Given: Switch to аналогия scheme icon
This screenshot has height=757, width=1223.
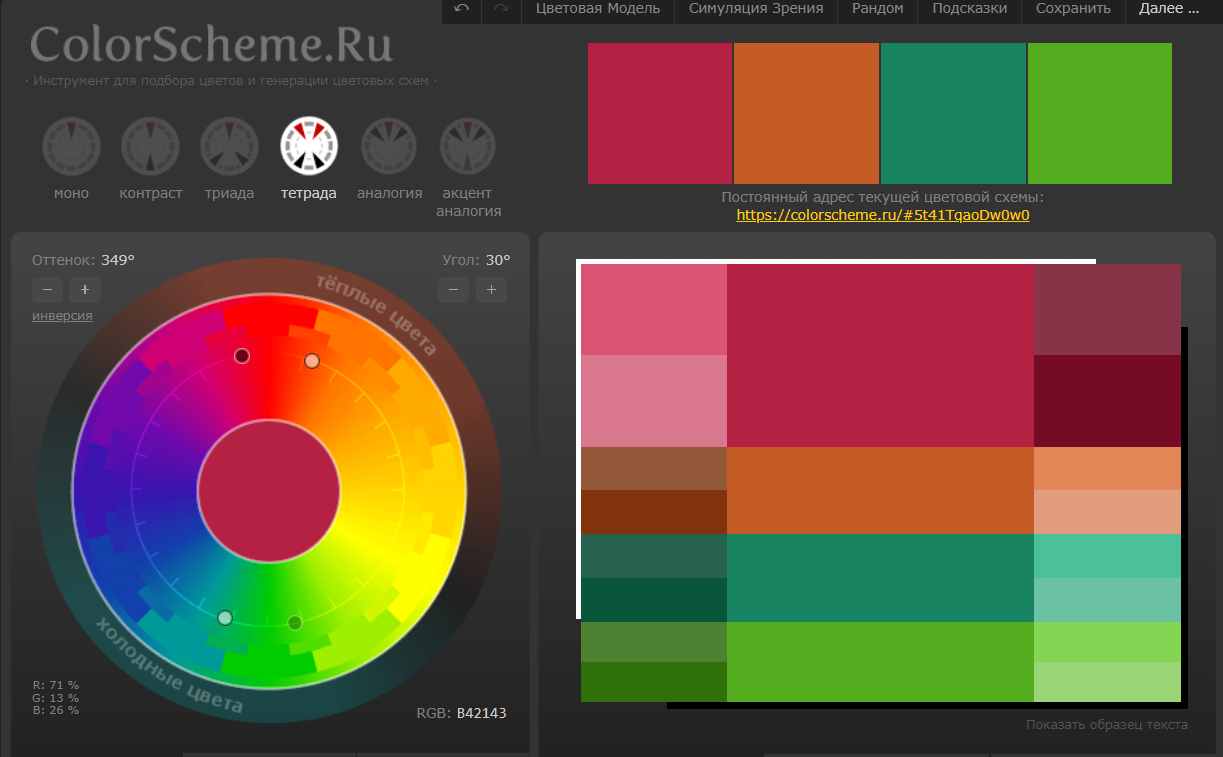Looking at the screenshot, I should 389,146.
